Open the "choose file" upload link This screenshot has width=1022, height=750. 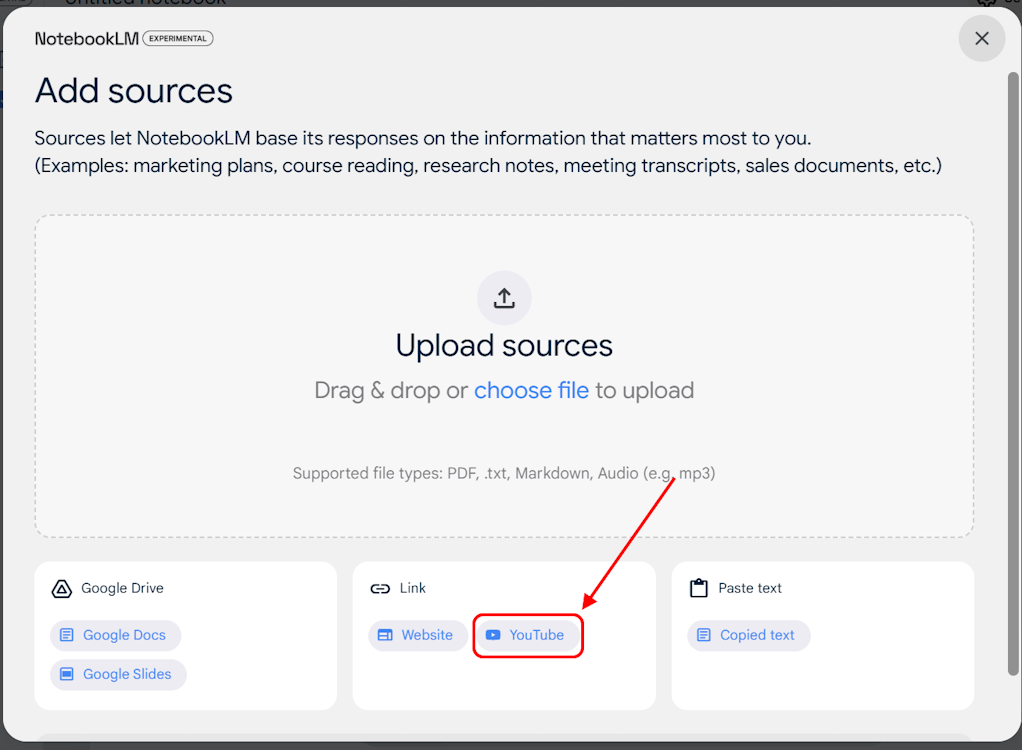click(x=531, y=390)
